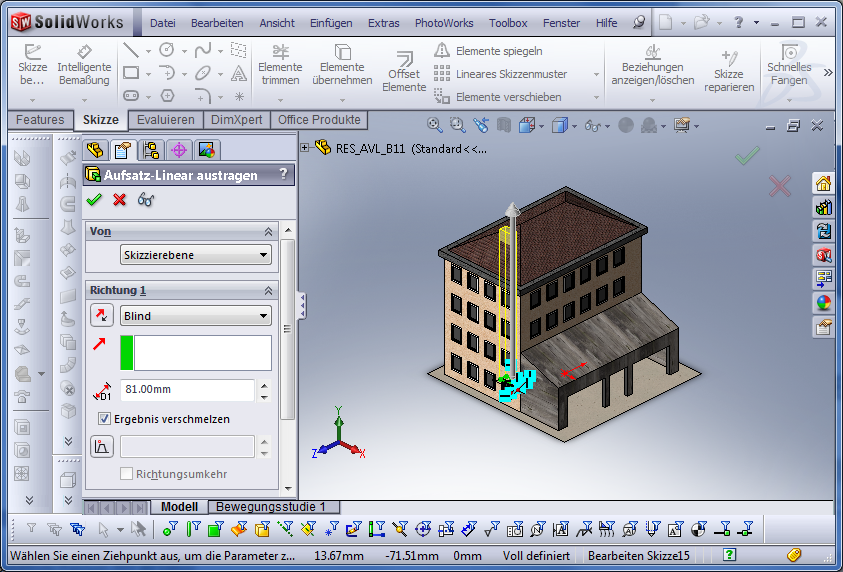Screen dimensions: 843x572
Task: Open the Skizzierebene dropdown
Action: coord(195,255)
